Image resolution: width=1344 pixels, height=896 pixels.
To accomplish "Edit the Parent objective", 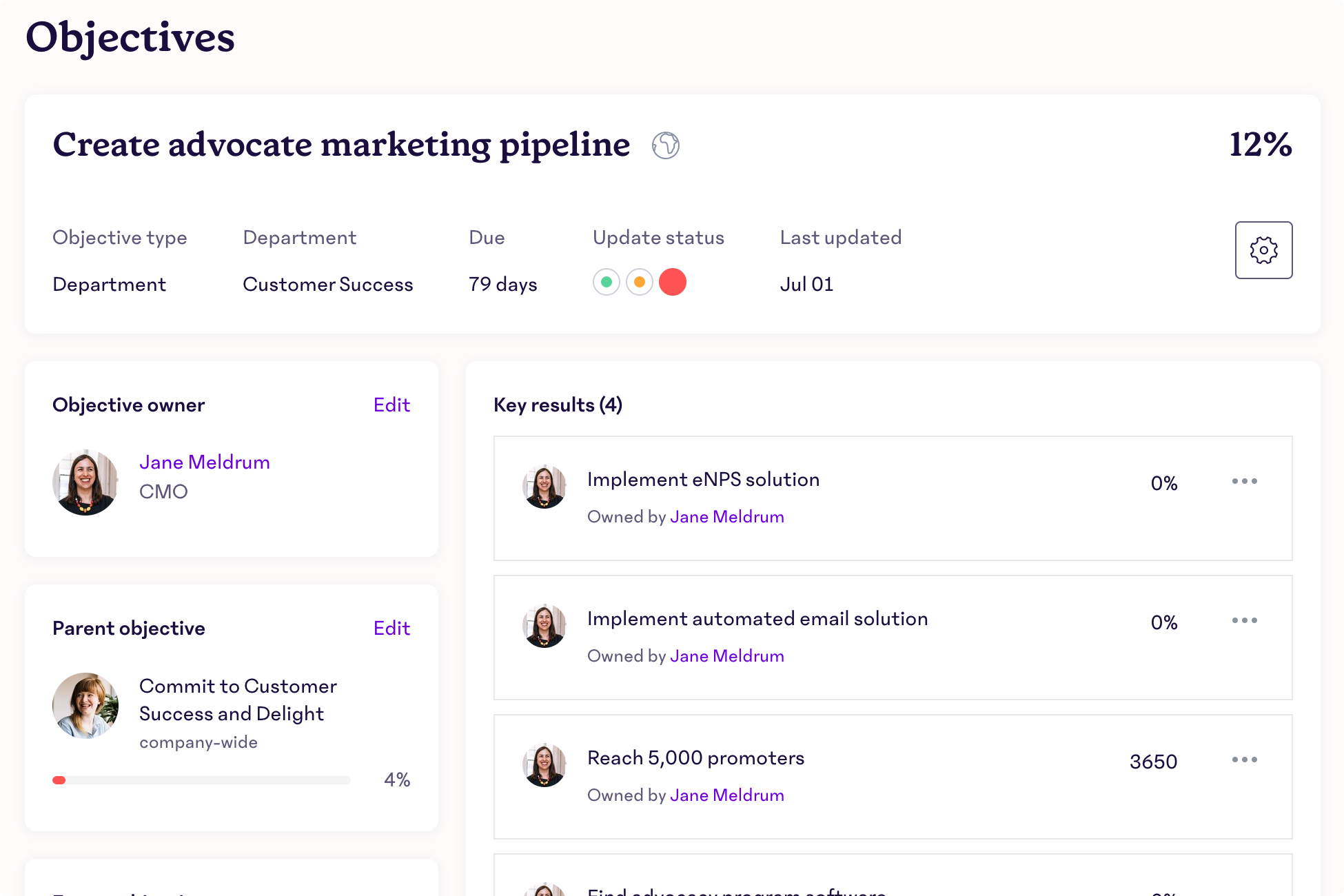I will 391,628.
